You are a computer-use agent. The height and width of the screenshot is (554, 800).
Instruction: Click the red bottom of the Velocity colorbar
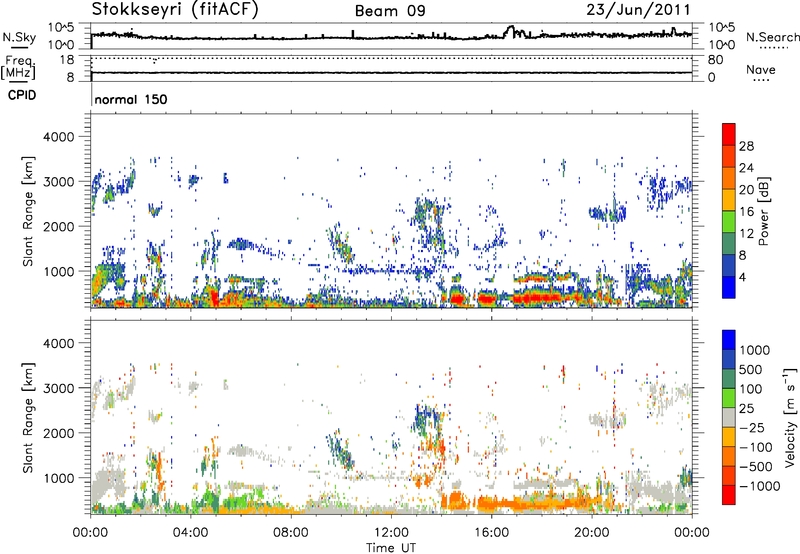tap(729, 495)
